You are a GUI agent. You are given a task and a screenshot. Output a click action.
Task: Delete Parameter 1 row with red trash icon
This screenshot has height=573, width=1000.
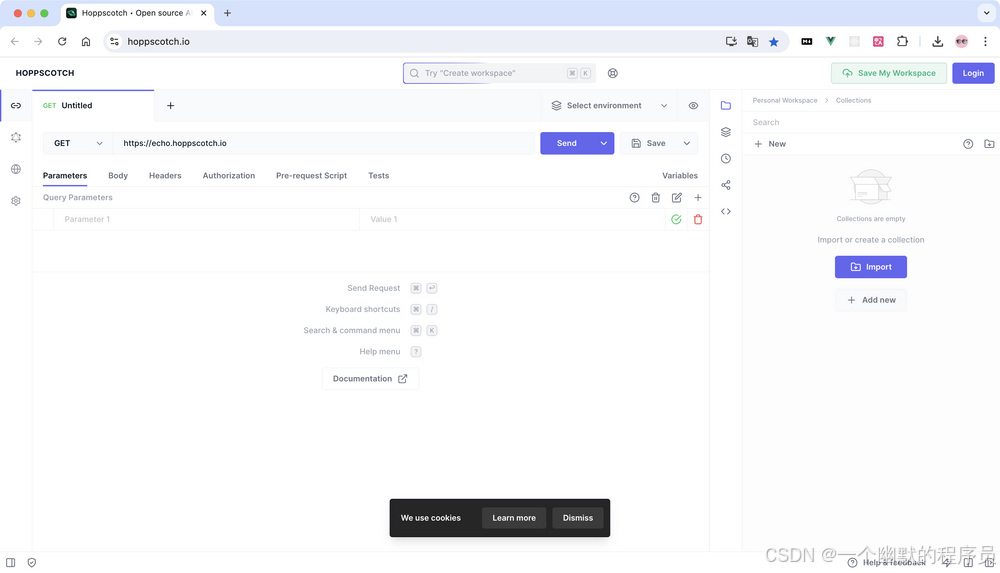pos(698,220)
